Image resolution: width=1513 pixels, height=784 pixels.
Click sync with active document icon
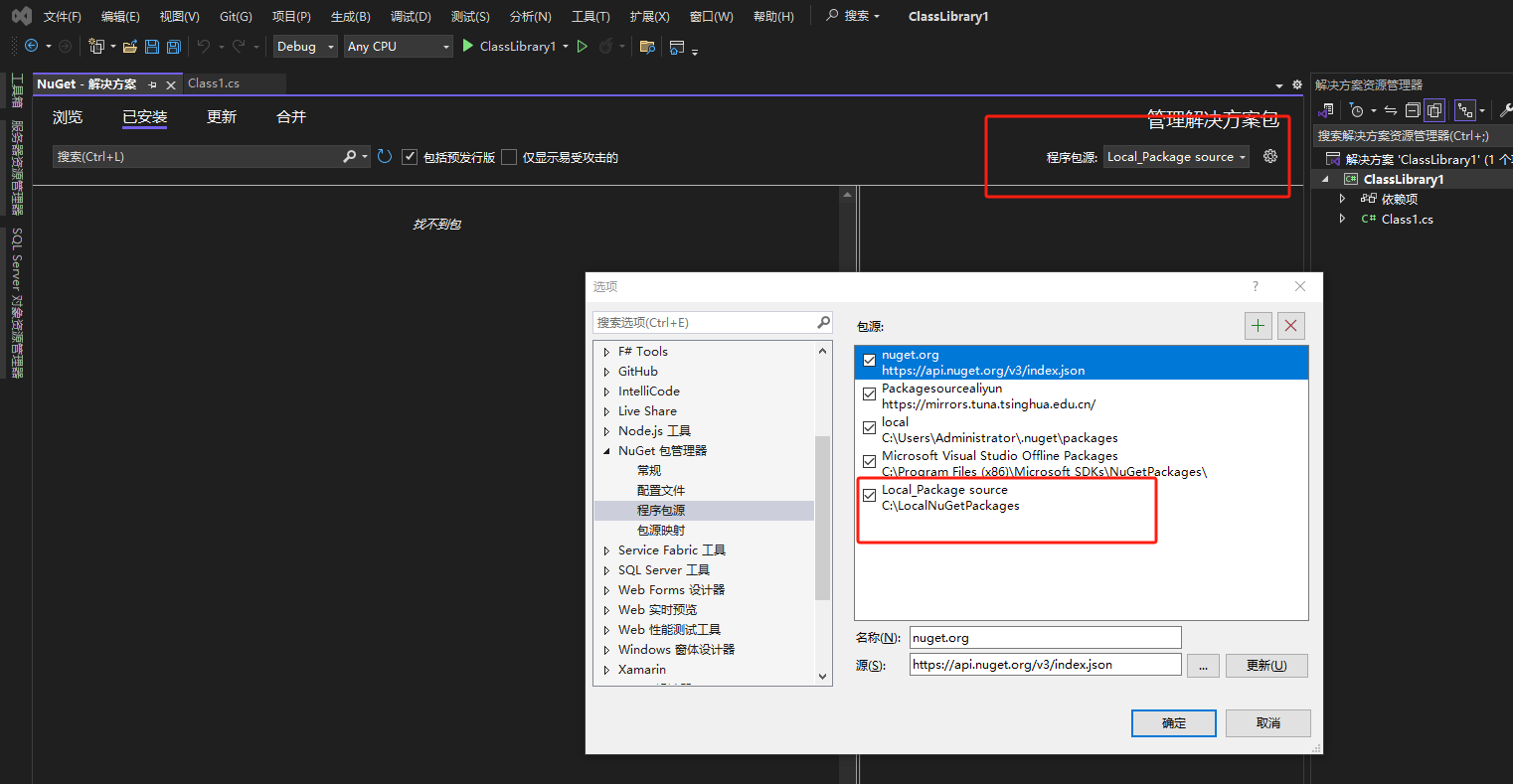coord(1391,110)
